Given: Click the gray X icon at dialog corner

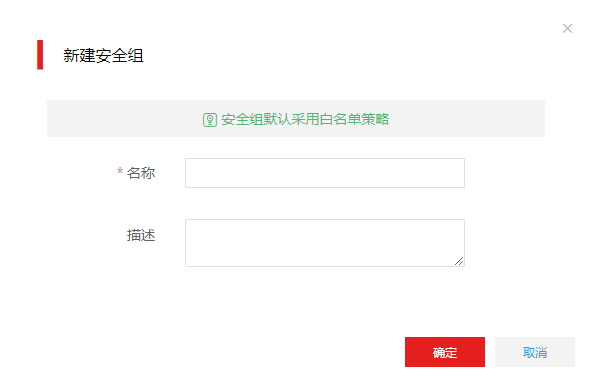Looking at the screenshot, I should pyautogui.click(x=567, y=28).
